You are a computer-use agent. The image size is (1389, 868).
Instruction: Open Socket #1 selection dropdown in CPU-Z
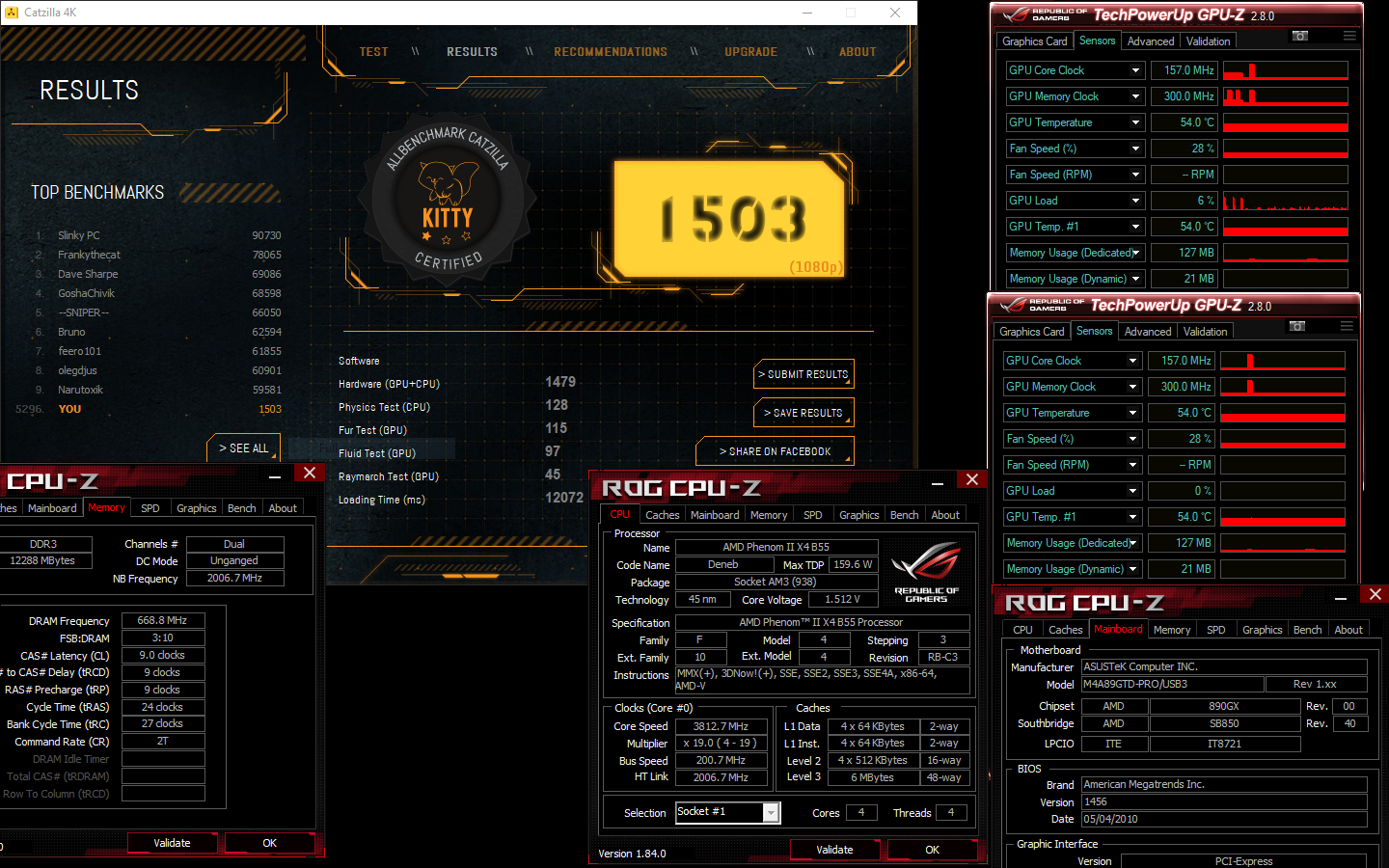[x=771, y=813]
